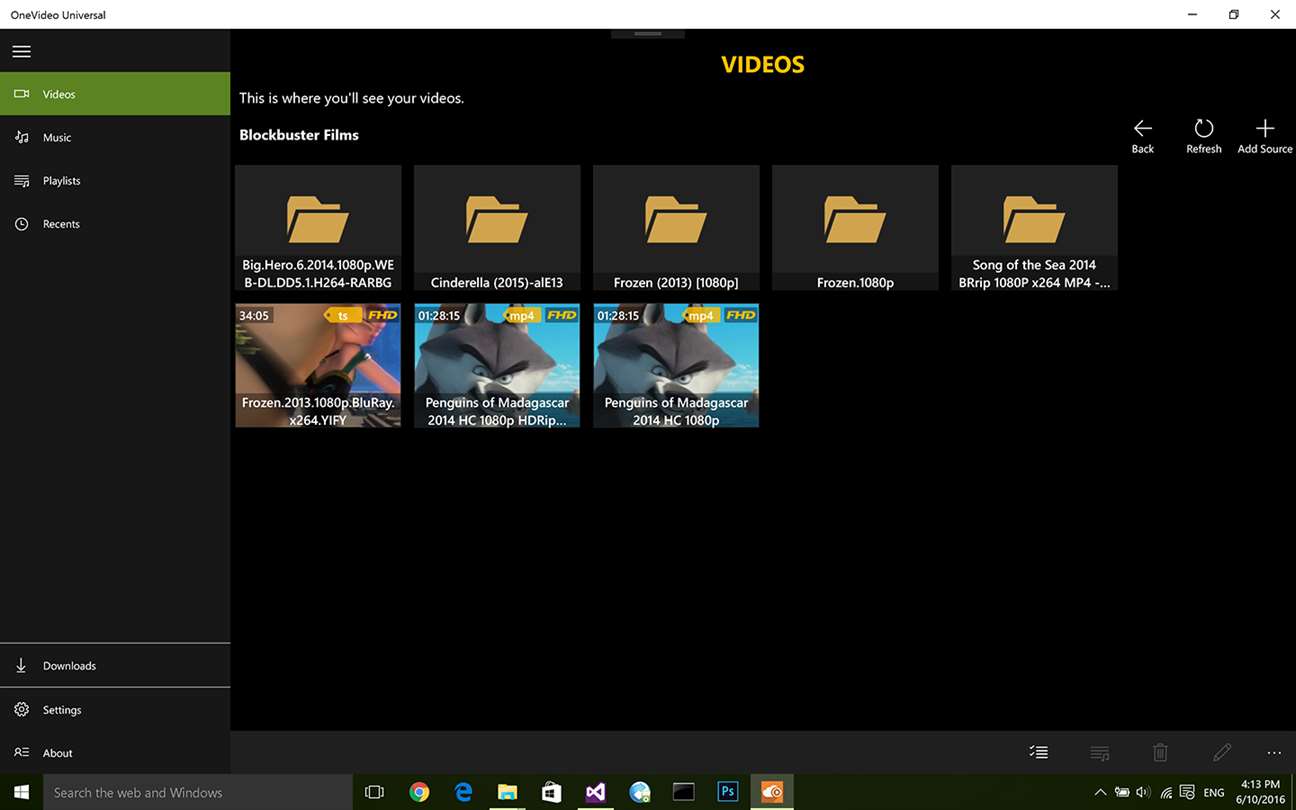Click the ts format badge on the Frozen video
The width and height of the screenshot is (1296, 810).
click(x=341, y=316)
